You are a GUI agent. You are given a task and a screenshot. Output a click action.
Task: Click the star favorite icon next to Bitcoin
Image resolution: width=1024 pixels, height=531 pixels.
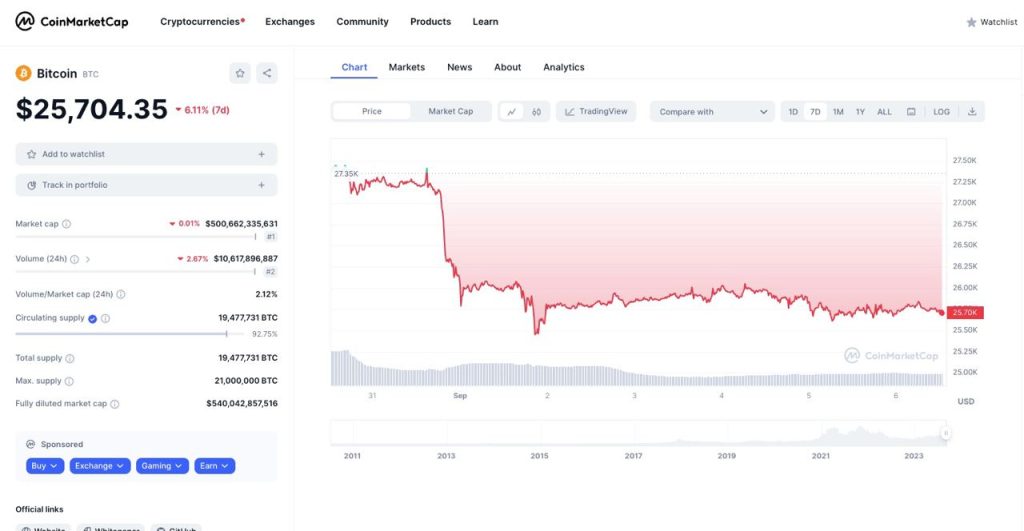click(x=240, y=73)
